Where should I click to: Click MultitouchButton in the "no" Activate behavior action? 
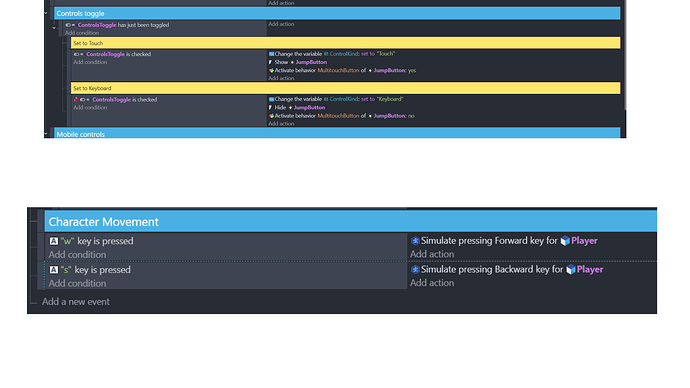[x=338, y=116]
